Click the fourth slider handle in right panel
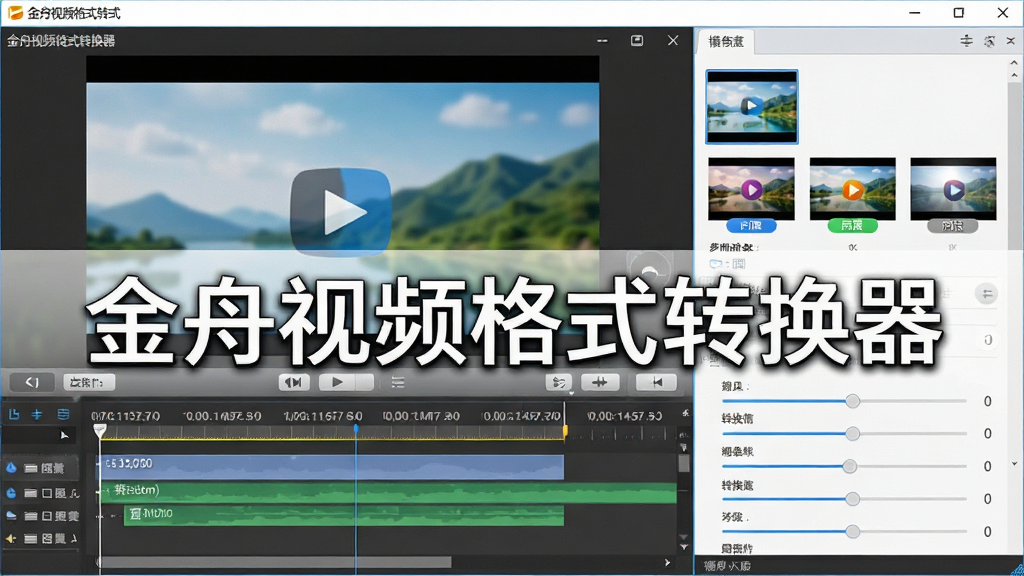This screenshot has height=576, width=1024. 852,499
